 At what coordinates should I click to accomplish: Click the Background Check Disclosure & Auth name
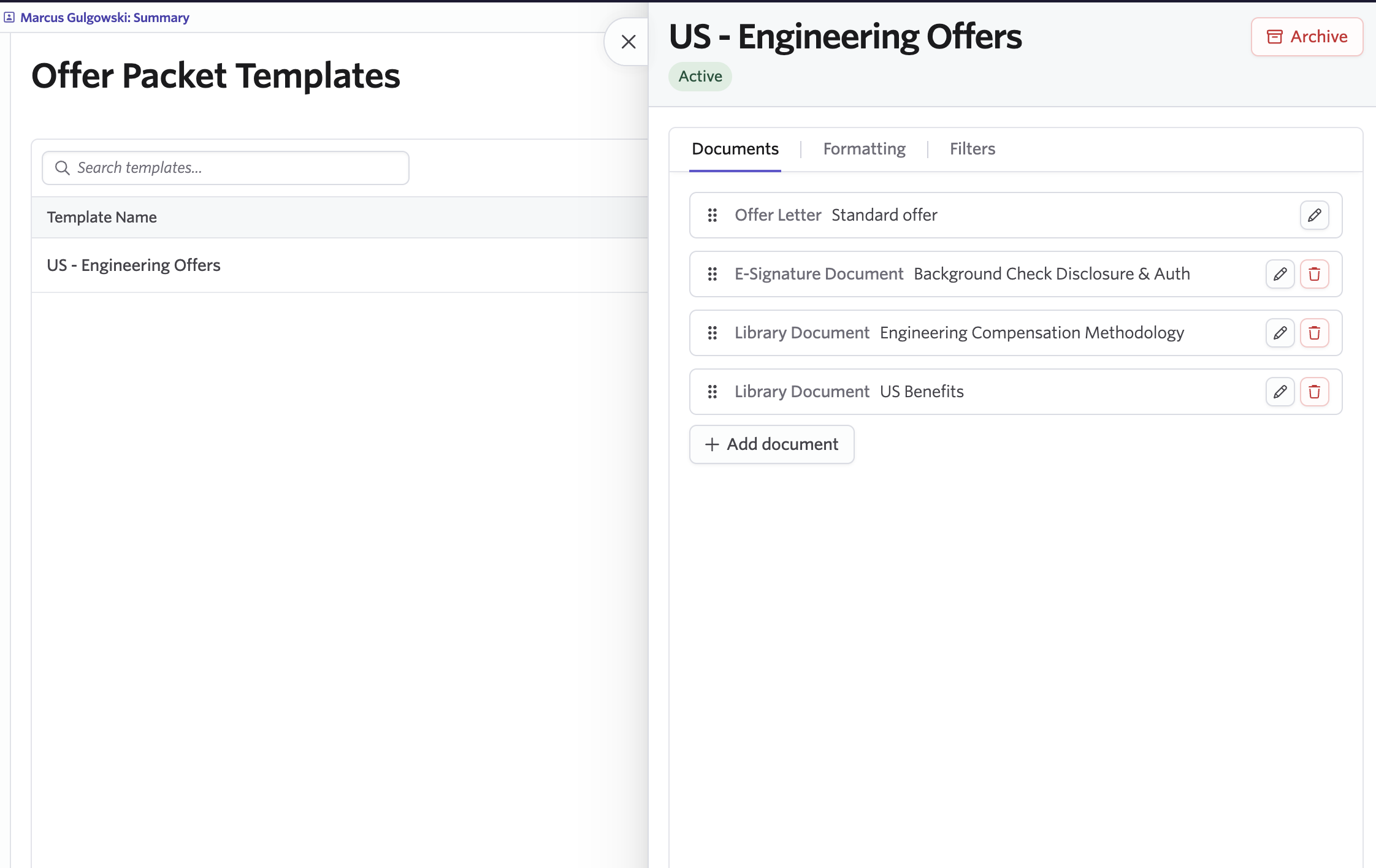click(1052, 274)
